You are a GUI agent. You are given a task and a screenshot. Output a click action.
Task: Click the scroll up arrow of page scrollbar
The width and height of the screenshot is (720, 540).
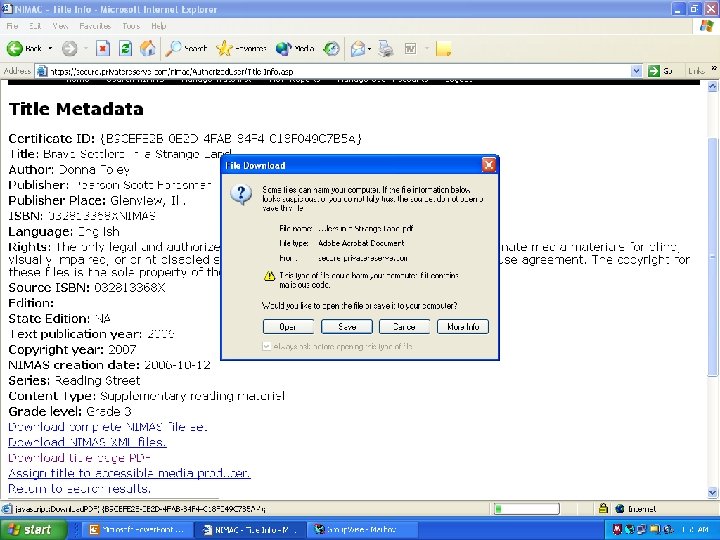tap(712, 86)
